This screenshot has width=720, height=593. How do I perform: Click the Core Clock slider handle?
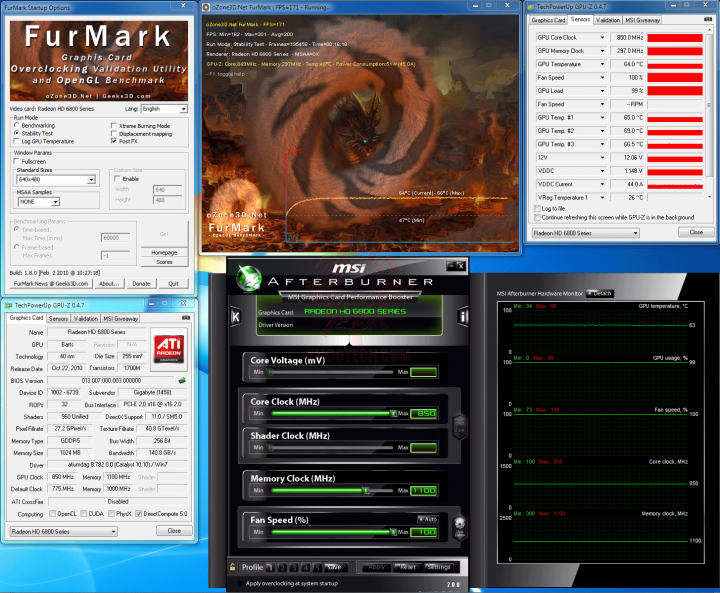coord(393,413)
